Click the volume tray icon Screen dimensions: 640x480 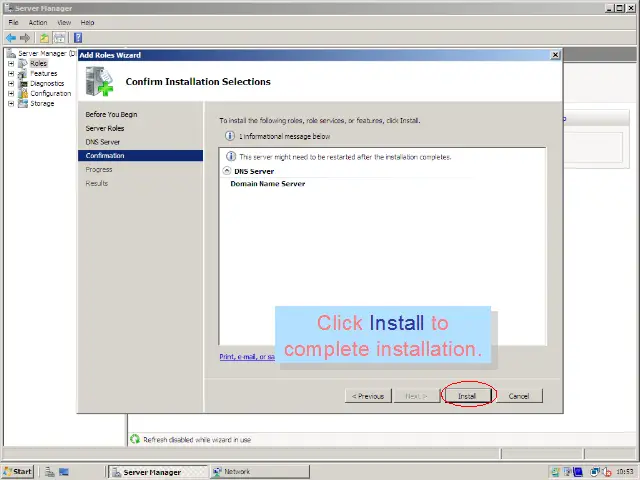click(x=607, y=472)
